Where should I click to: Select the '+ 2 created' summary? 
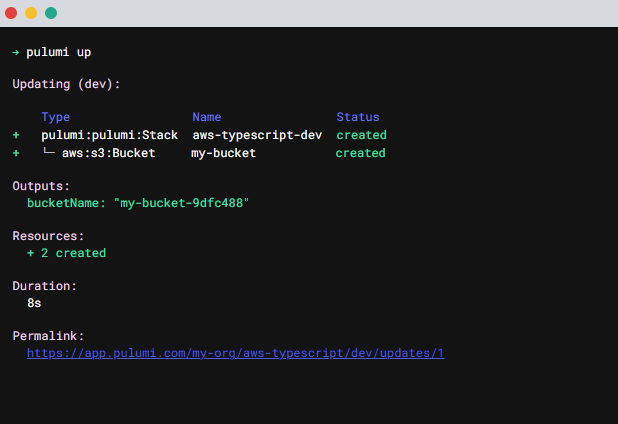pyautogui.click(x=67, y=253)
